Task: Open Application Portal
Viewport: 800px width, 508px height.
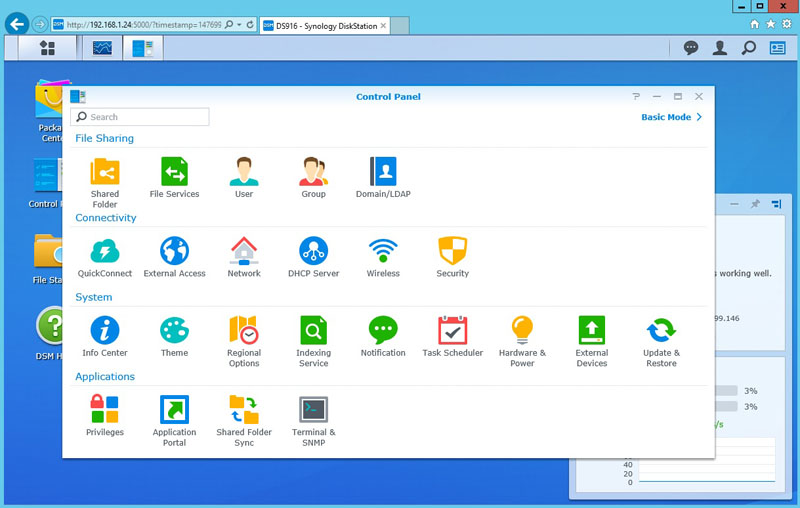Action: tap(174, 421)
